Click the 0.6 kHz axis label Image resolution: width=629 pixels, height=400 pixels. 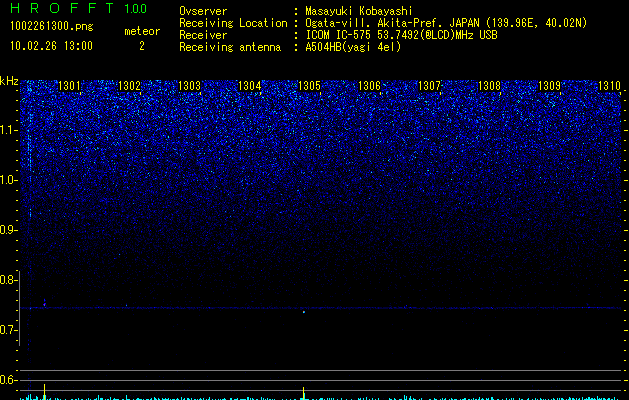coord(7,380)
